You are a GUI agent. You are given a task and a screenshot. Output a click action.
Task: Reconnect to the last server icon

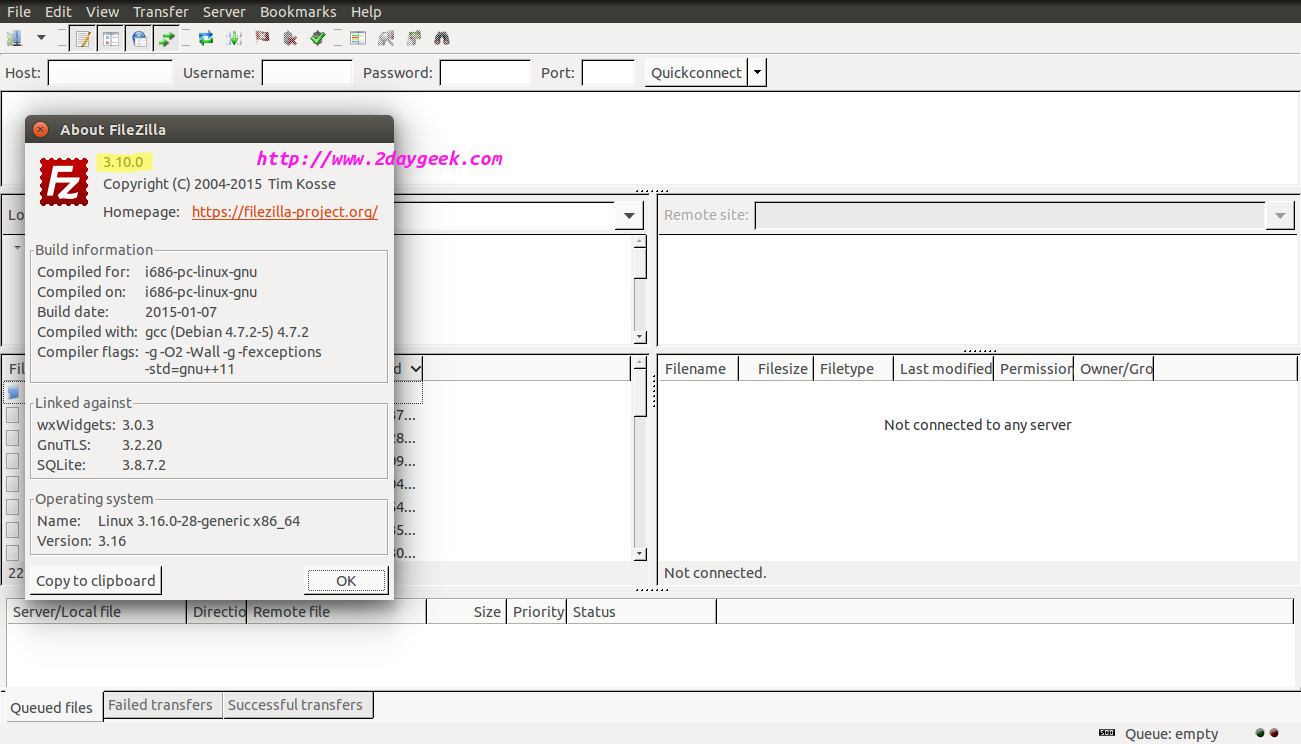point(318,39)
